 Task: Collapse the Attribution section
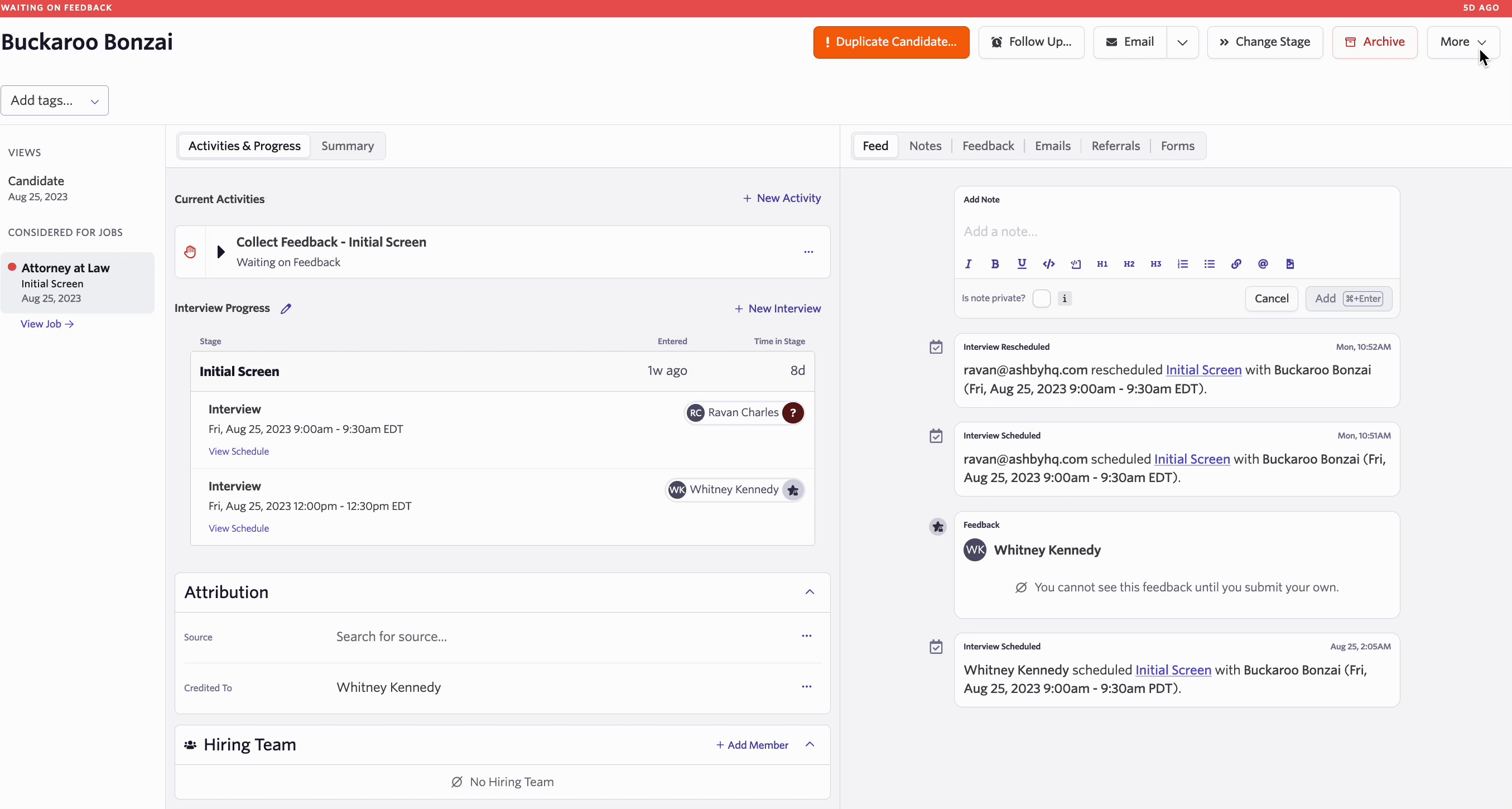click(810, 592)
